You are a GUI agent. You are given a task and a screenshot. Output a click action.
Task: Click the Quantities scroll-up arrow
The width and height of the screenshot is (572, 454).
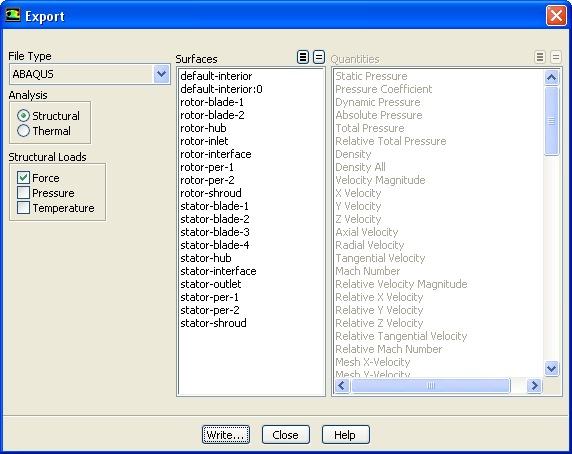point(551,77)
